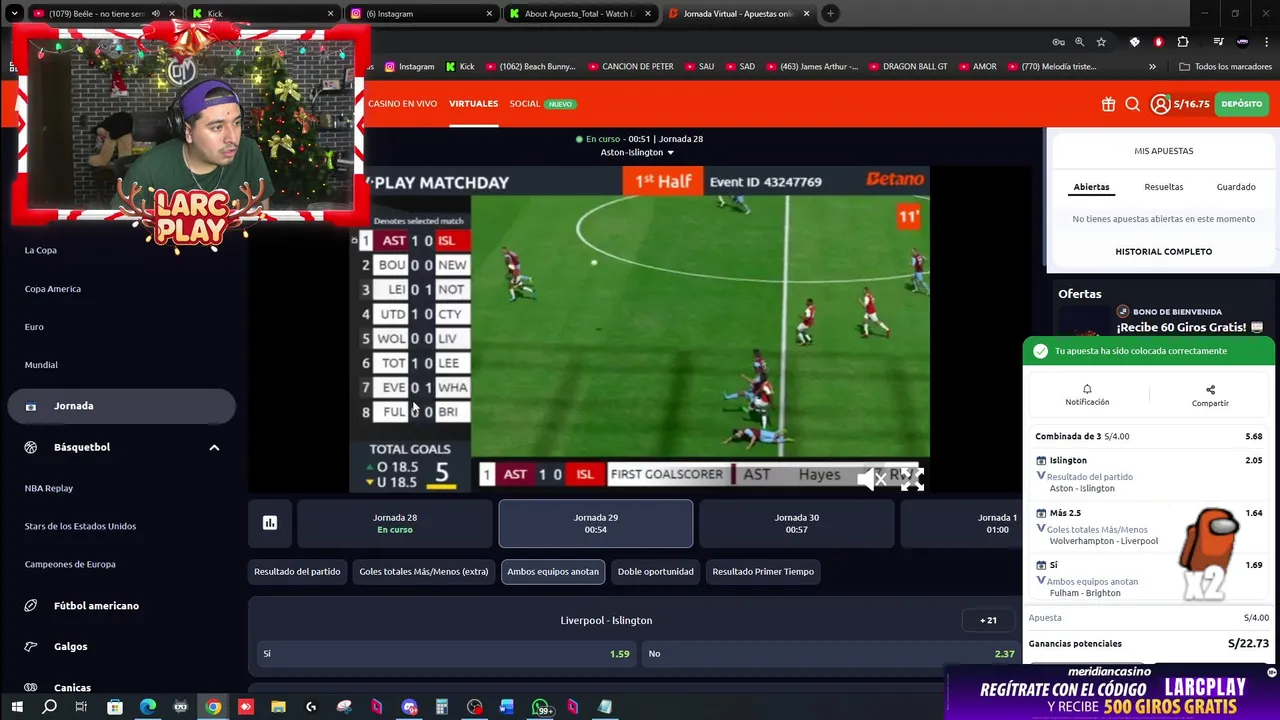Open the SOCIAL section marked NUEVO
1280x720 pixels.
[x=542, y=104]
